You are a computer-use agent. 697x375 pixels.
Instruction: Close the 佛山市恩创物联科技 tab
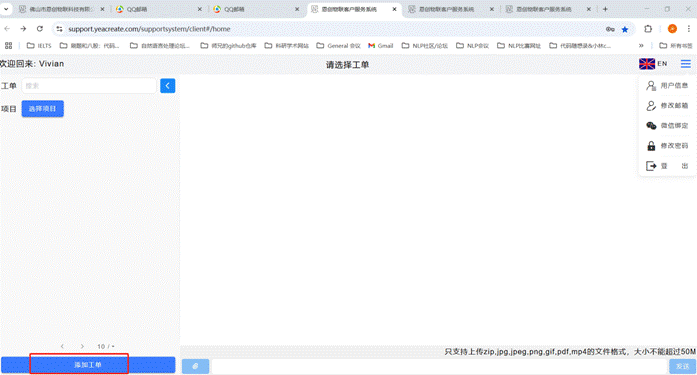pos(102,9)
